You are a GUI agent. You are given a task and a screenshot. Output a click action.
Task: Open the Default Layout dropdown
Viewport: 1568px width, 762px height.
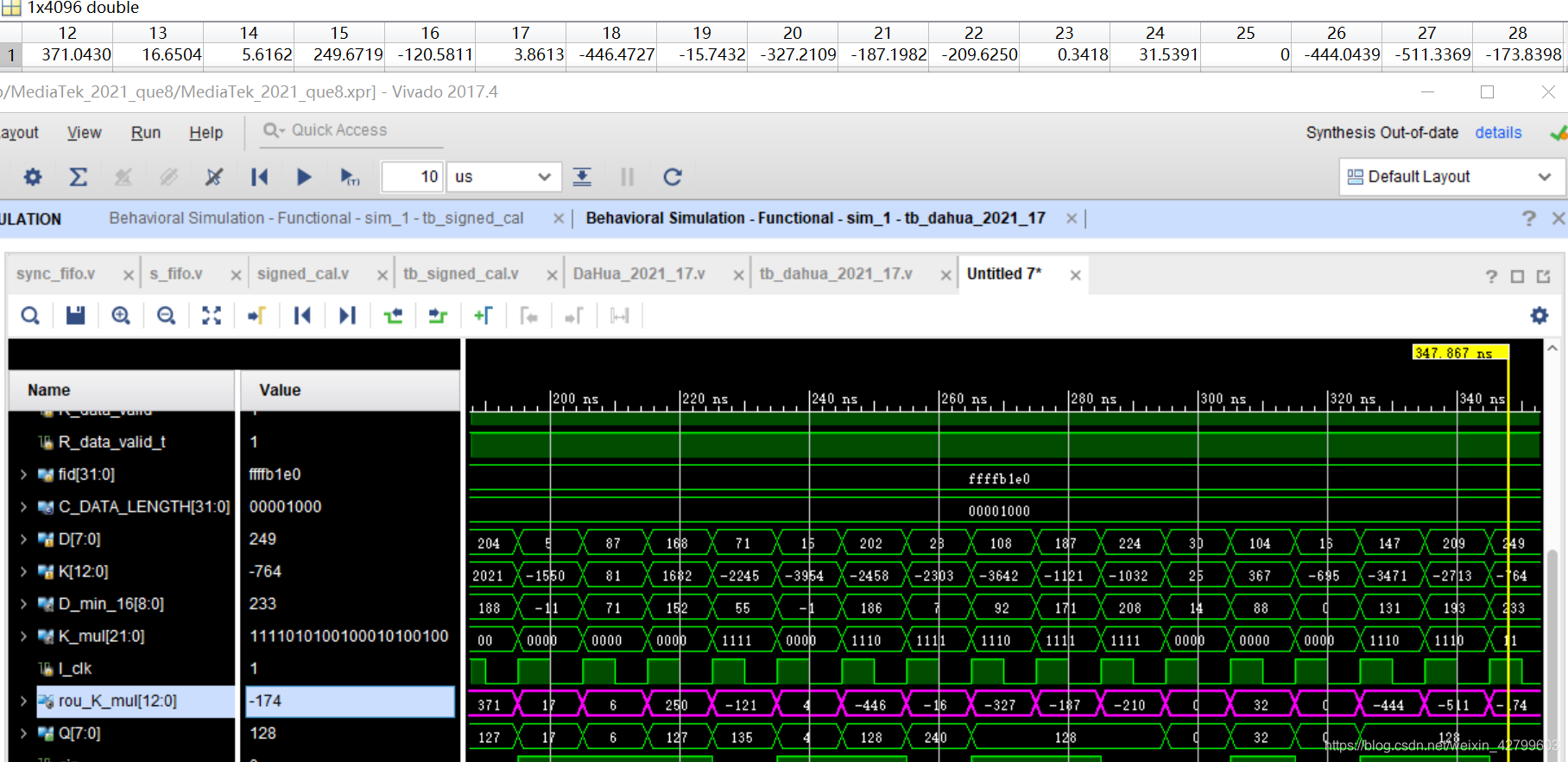1451,177
